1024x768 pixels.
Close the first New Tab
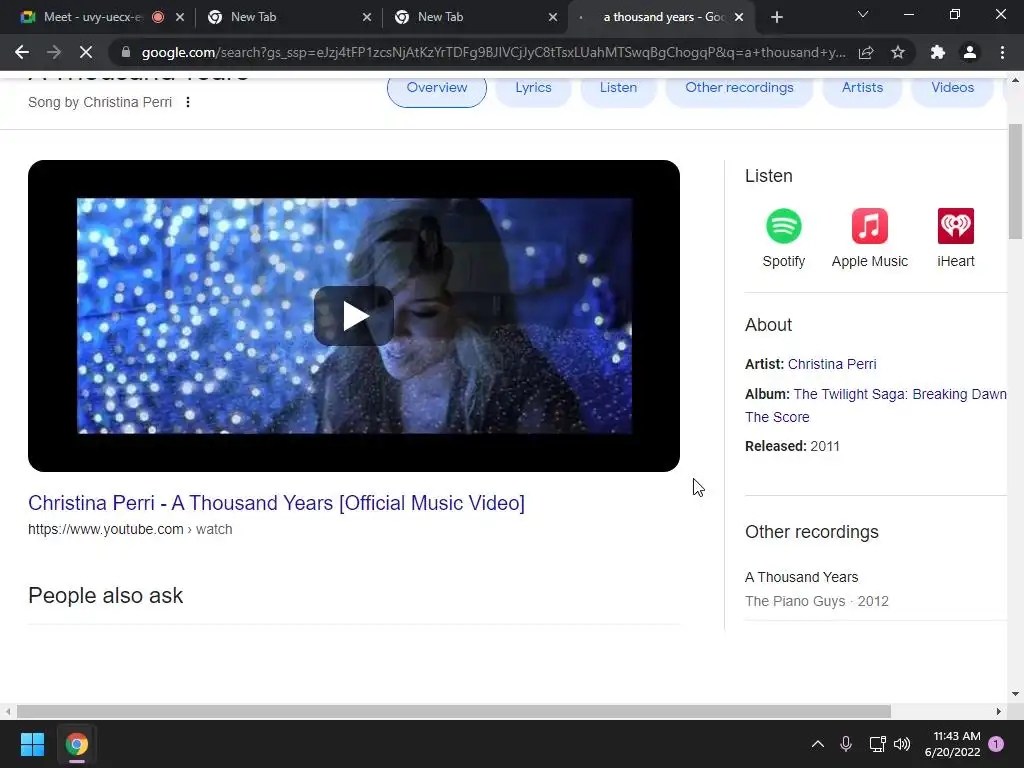click(367, 17)
